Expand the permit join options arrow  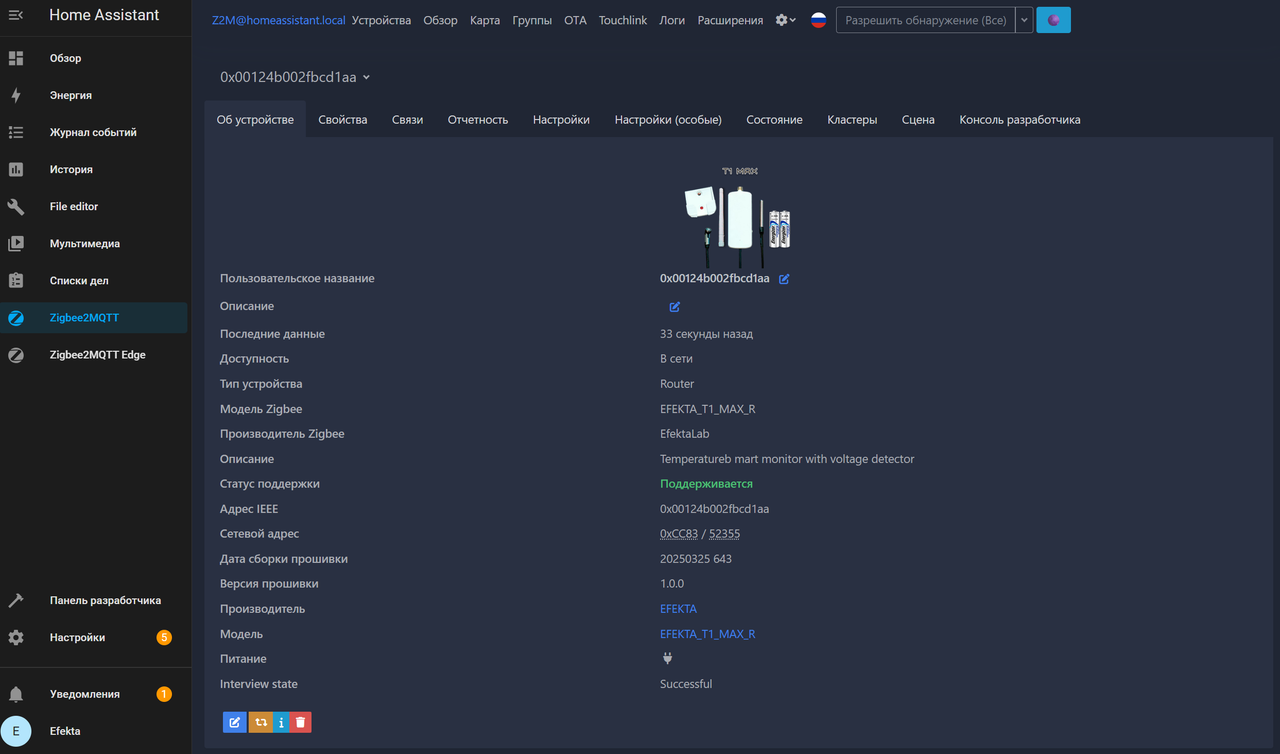click(1024, 20)
